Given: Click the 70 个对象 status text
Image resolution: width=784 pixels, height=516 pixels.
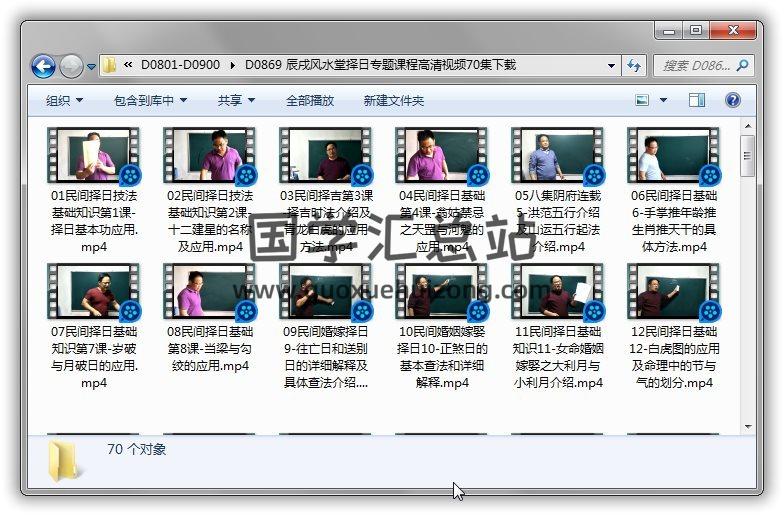Looking at the screenshot, I should tap(136, 449).
